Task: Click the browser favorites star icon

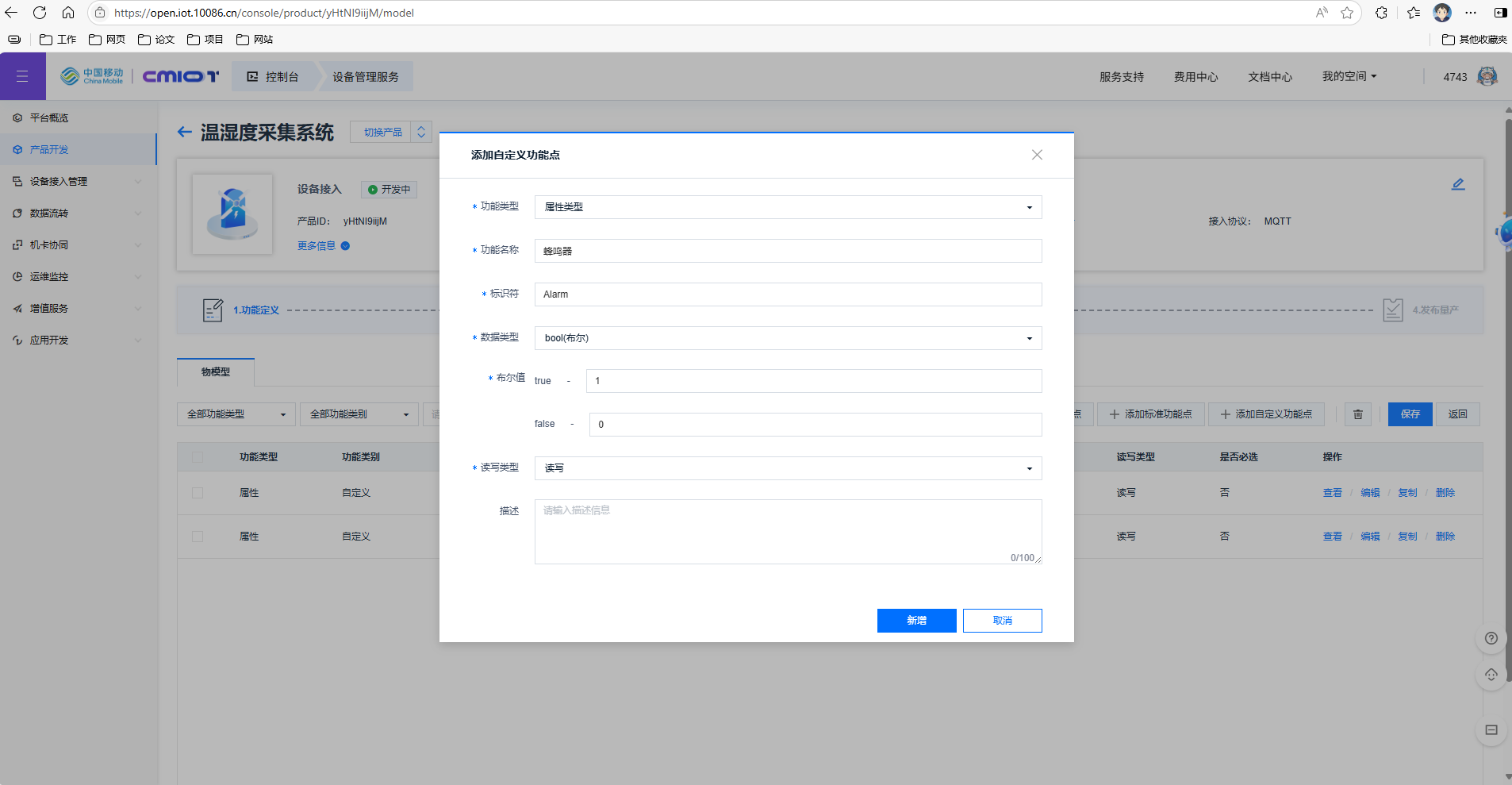Action: click(1347, 13)
